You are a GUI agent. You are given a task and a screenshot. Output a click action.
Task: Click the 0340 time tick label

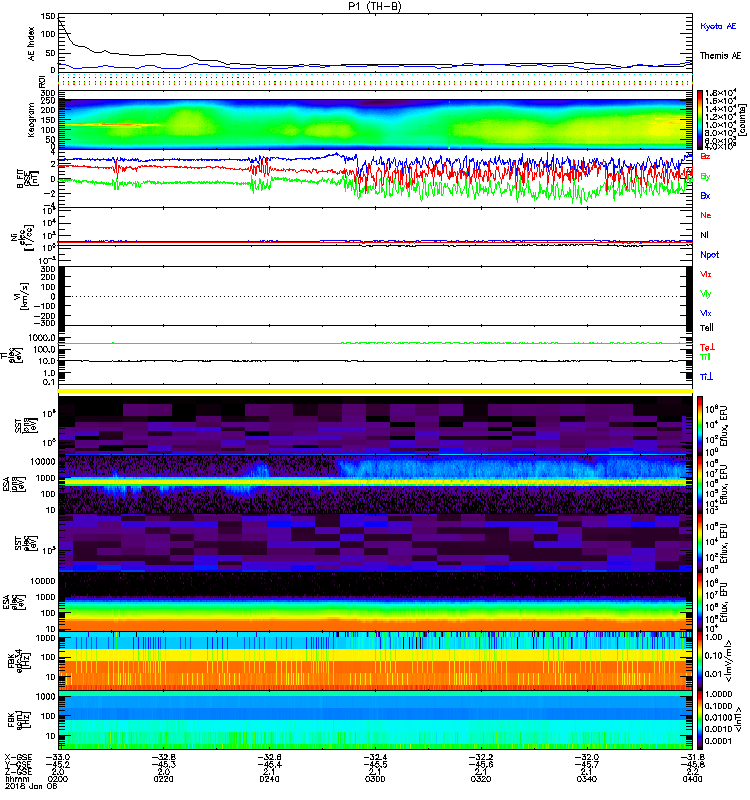[587, 779]
